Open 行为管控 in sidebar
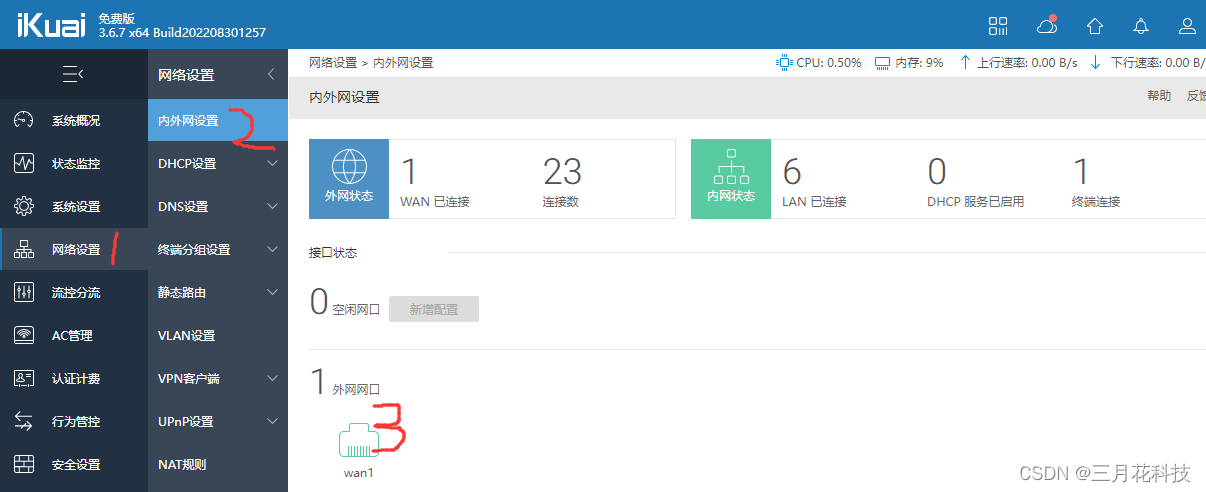The height and width of the screenshot is (492, 1206). click(x=74, y=422)
